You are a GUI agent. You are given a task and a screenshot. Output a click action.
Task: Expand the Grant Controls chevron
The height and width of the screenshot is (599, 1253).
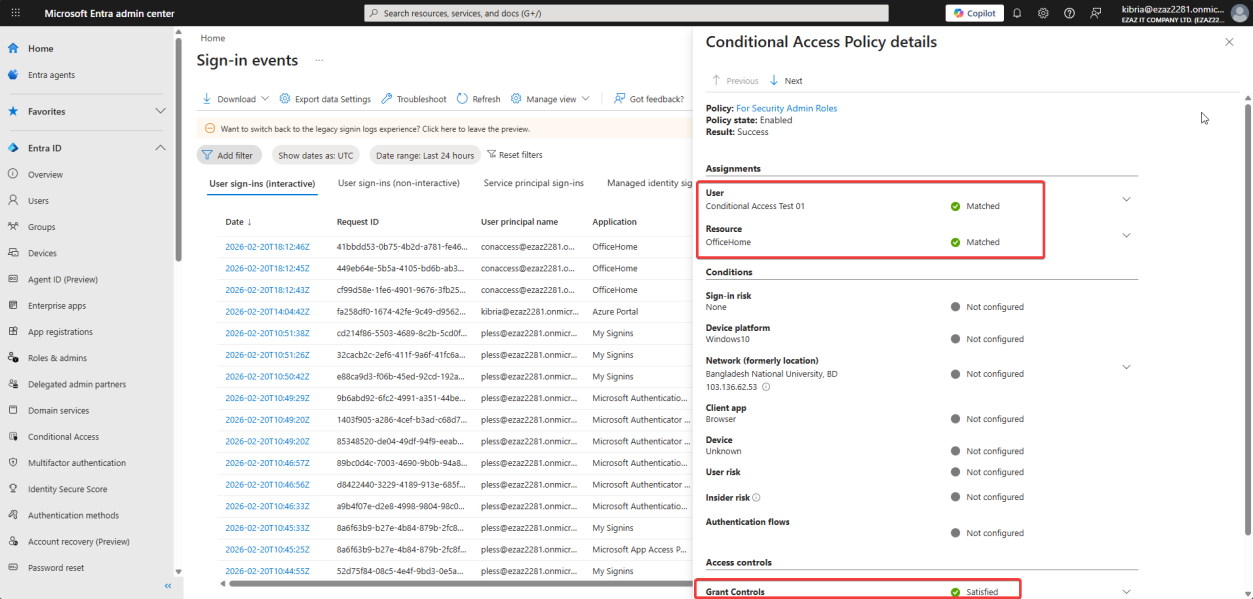tap(1126, 591)
